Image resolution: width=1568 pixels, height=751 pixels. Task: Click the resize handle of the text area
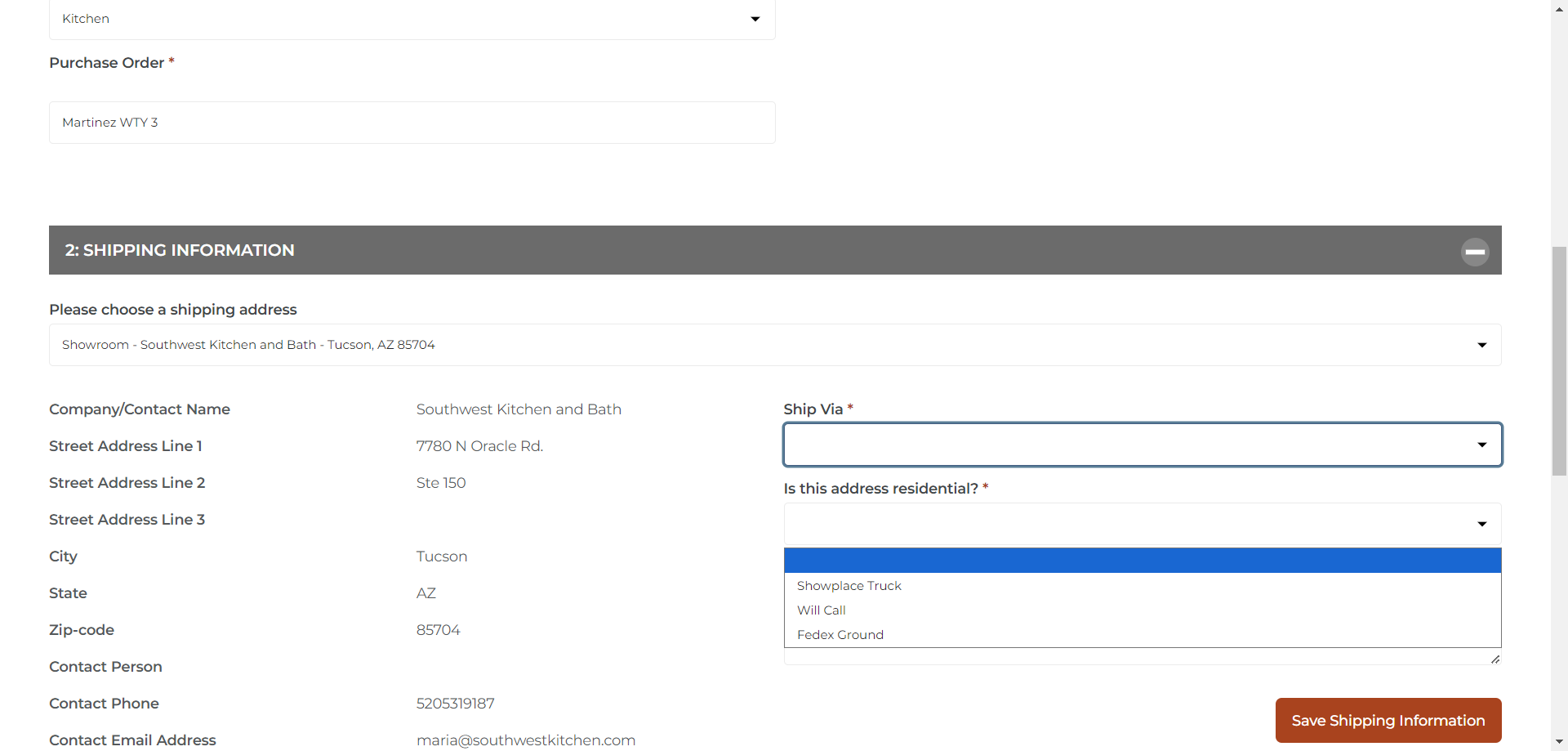tap(1494, 659)
